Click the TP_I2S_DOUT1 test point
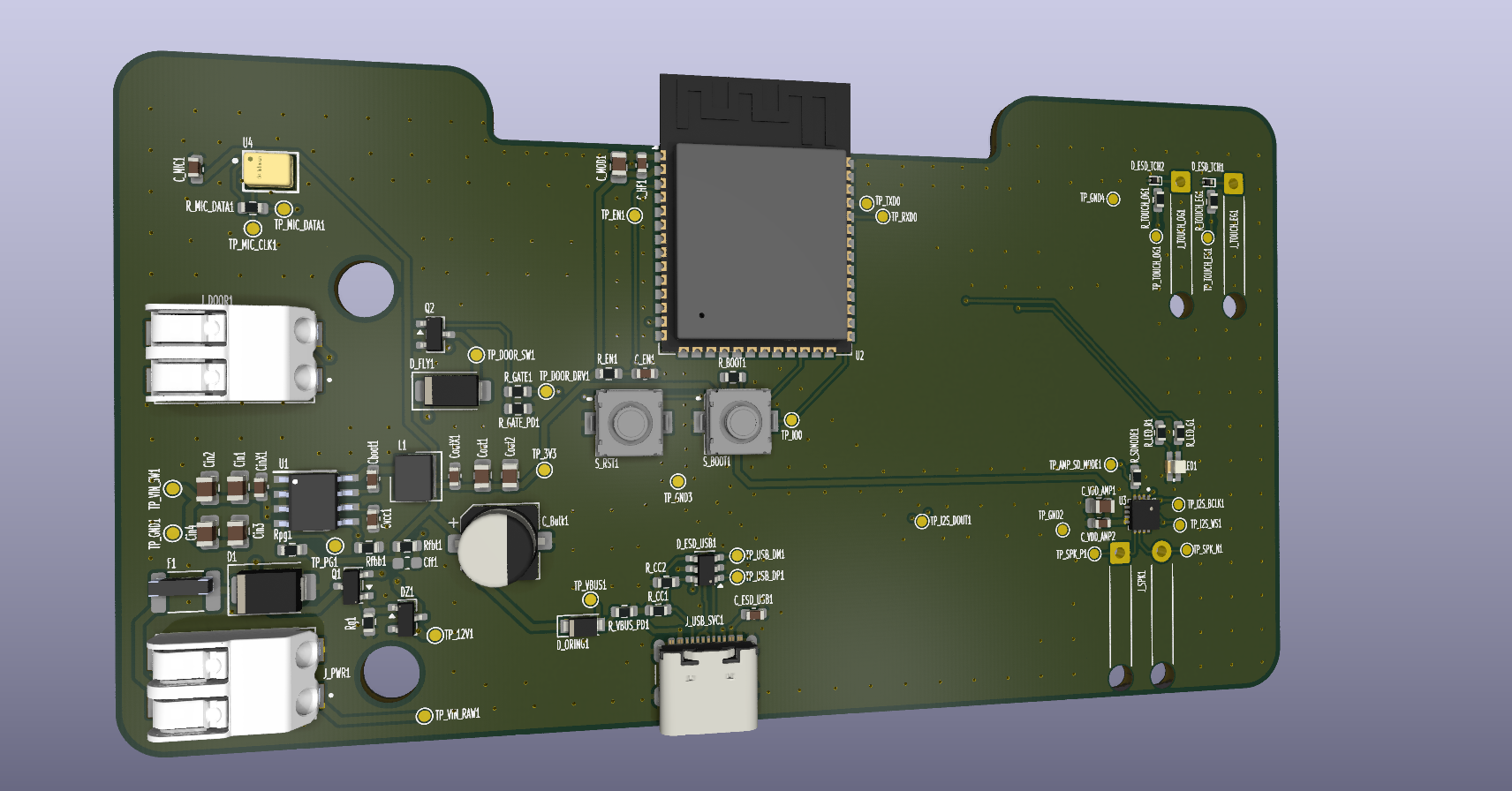 (921, 521)
